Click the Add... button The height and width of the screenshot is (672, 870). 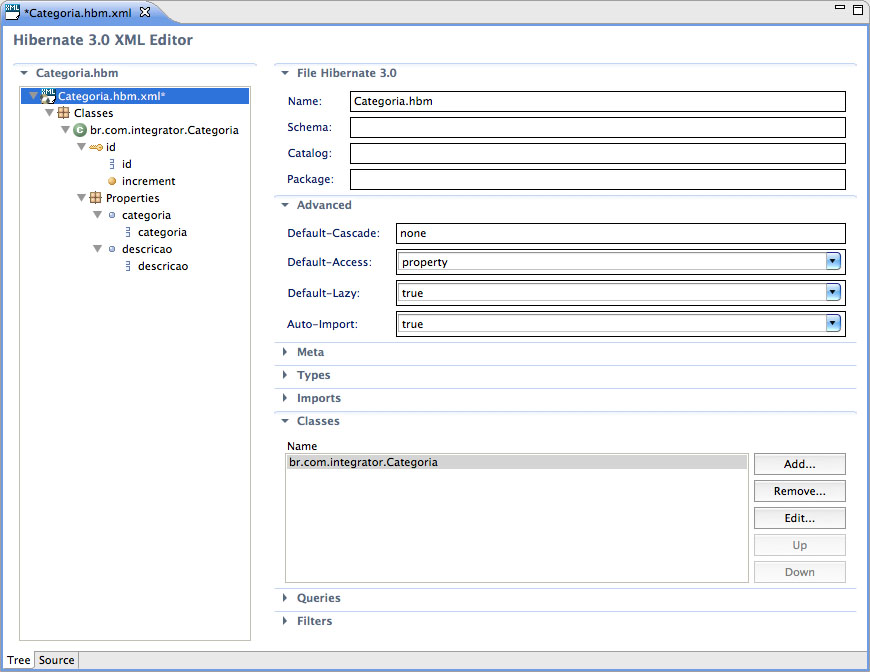(800, 464)
